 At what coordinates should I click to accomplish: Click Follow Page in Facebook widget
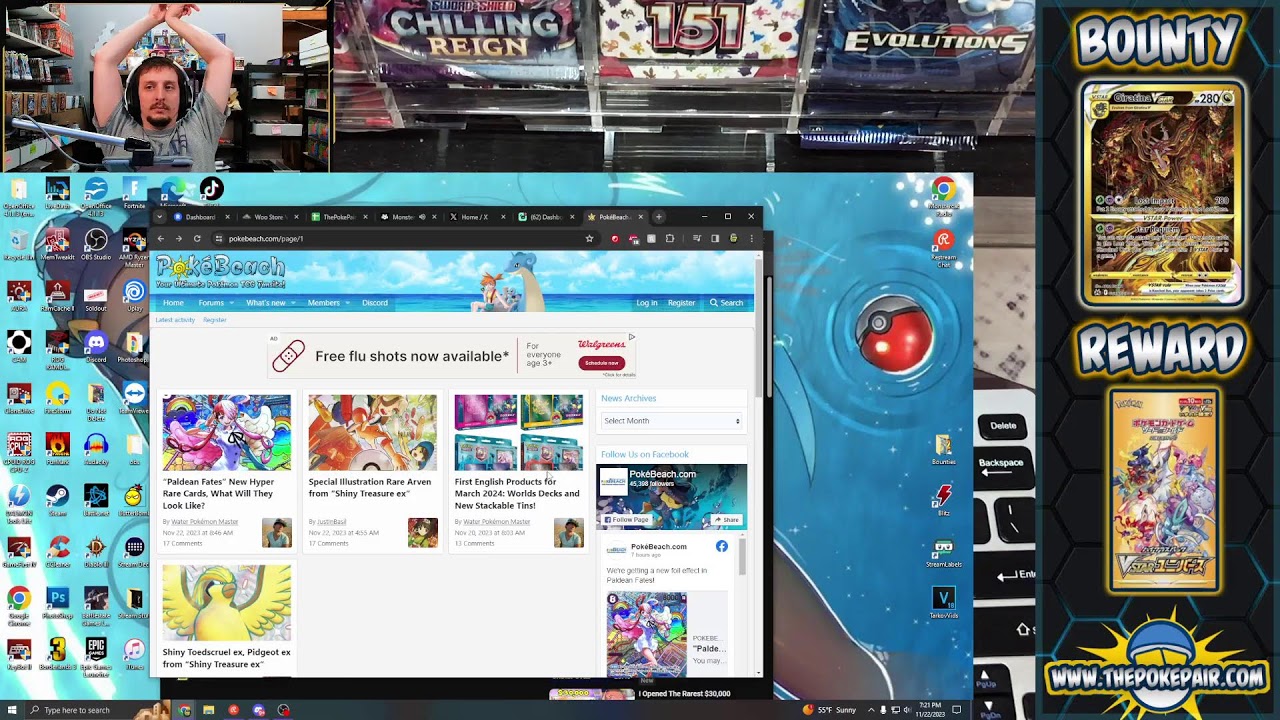[627, 520]
